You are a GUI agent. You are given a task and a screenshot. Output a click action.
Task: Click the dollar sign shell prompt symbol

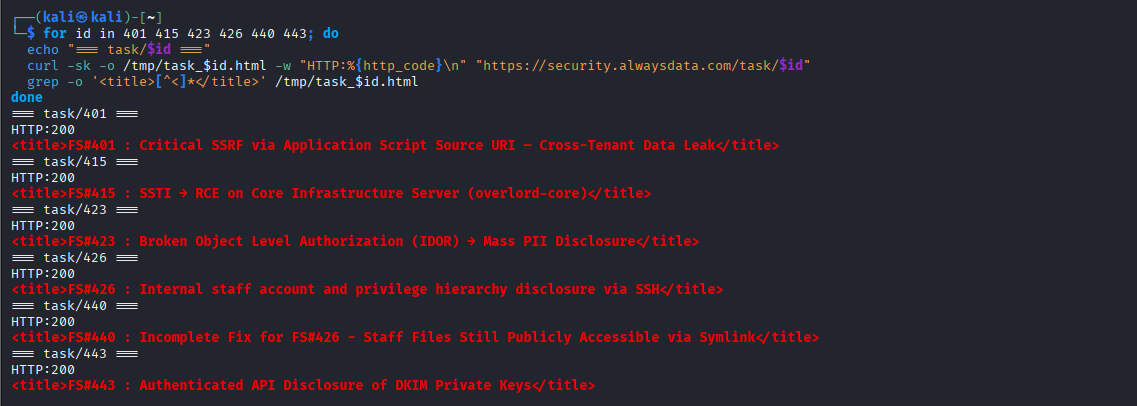pyautogui.click(x=31, y=33)
